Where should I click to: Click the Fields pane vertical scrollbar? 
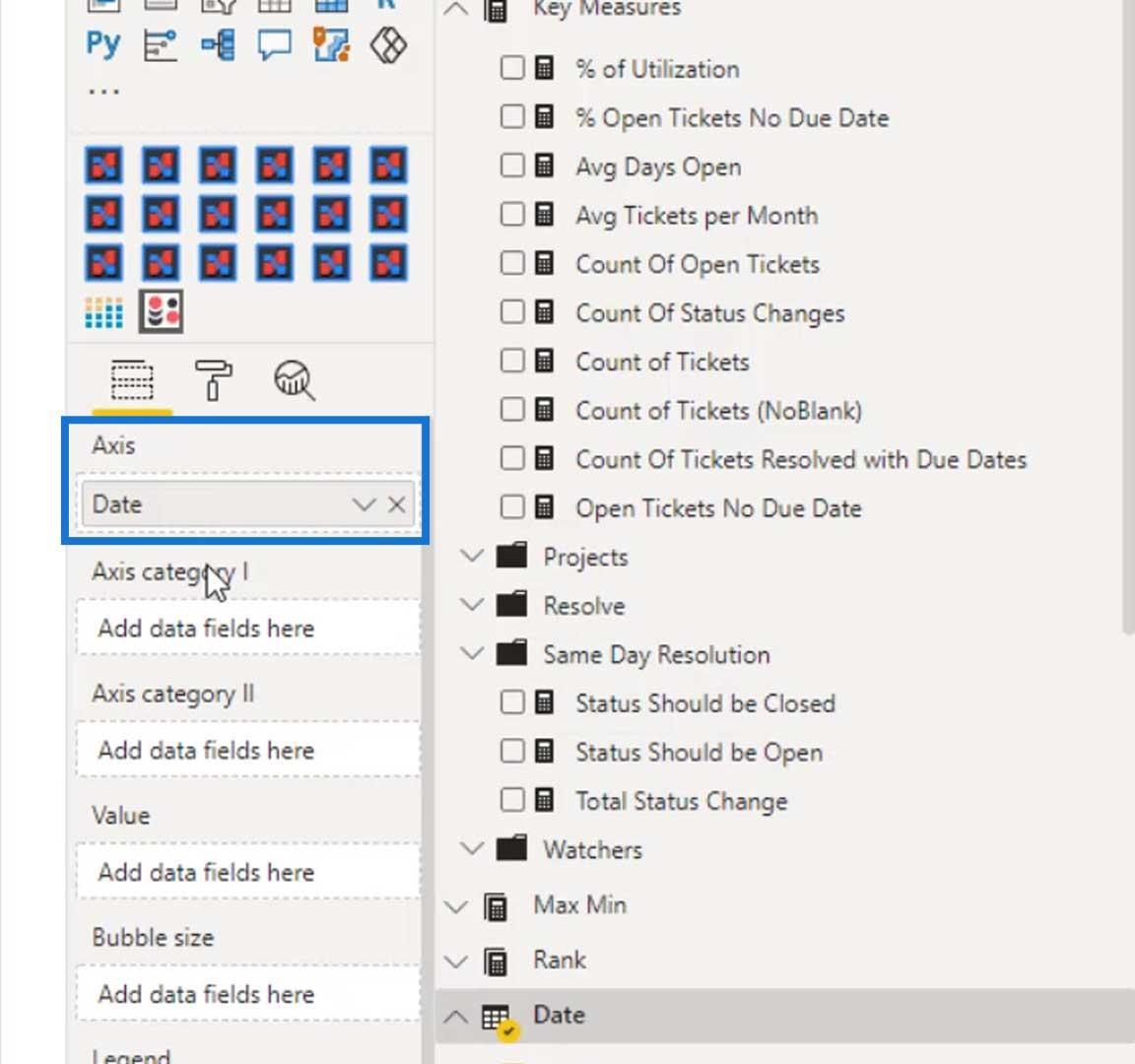tap(1129, 318)
